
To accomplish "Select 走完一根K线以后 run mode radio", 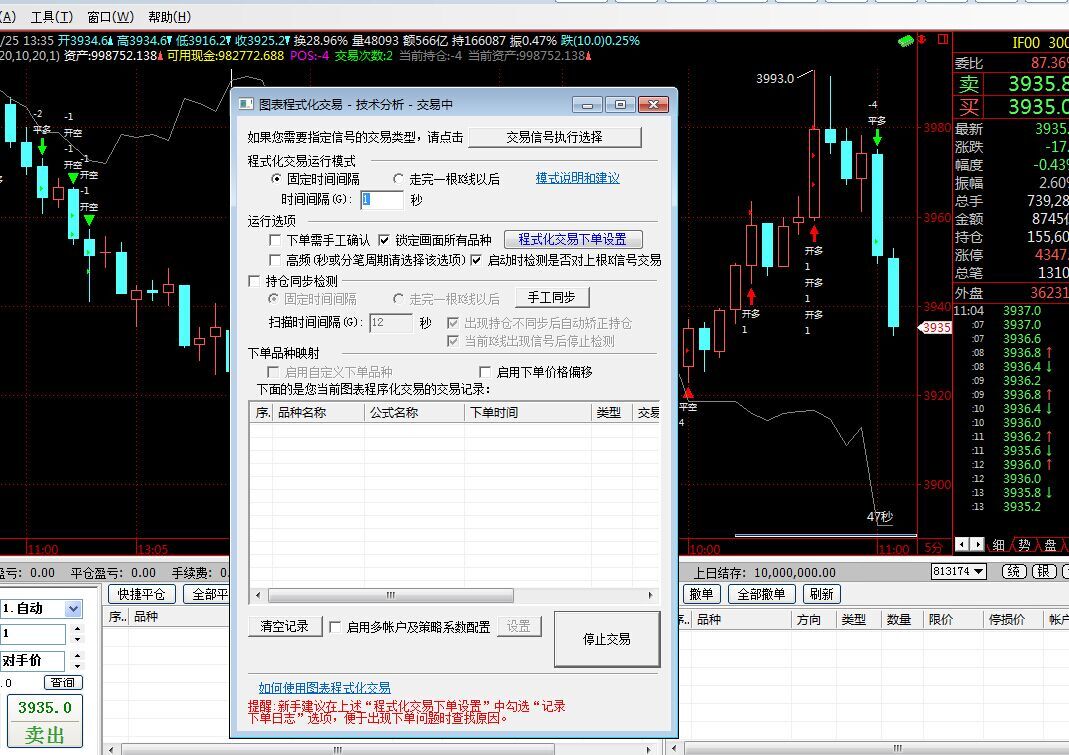I will point(398,179).
